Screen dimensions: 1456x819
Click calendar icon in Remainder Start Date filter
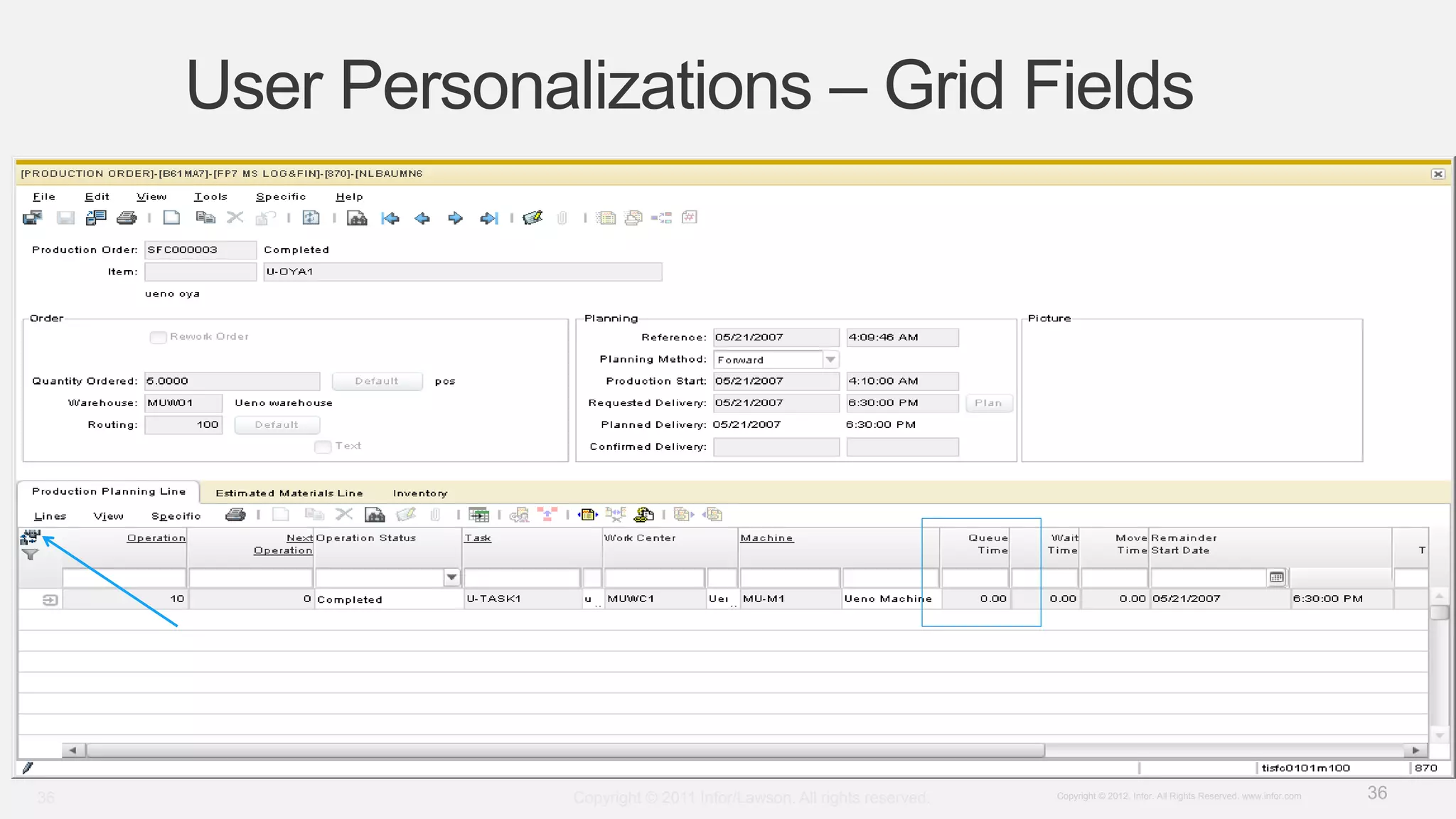tap(1277, 577)
